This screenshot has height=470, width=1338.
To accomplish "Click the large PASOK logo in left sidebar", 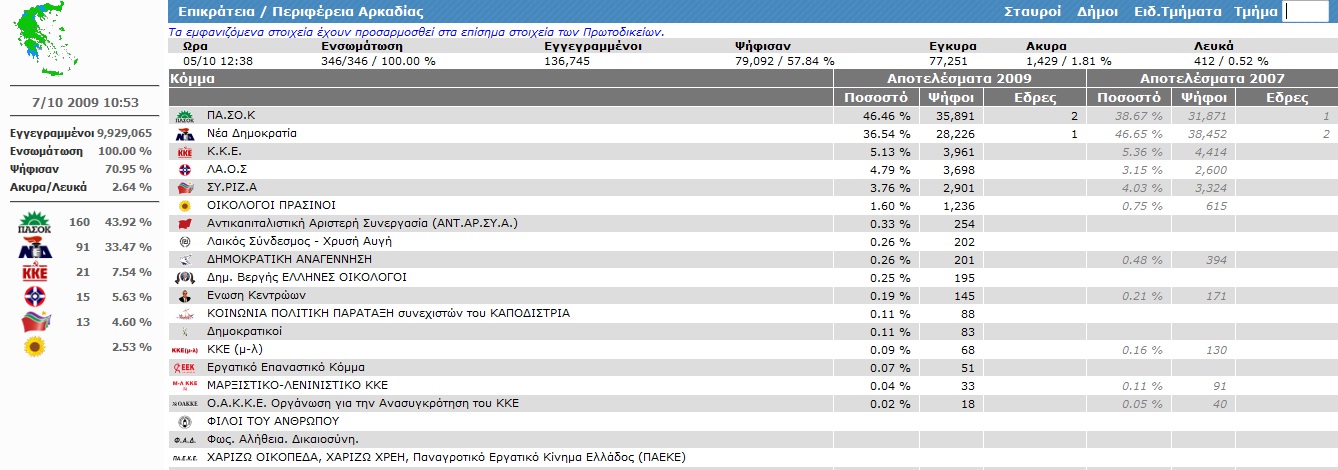I will (x=35, y=222).
